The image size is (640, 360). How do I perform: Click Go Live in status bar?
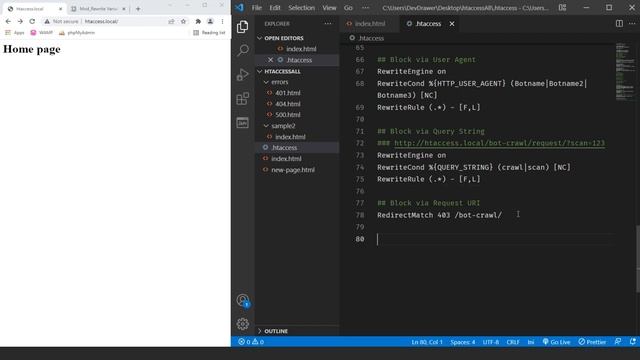[x=556, y=342]
